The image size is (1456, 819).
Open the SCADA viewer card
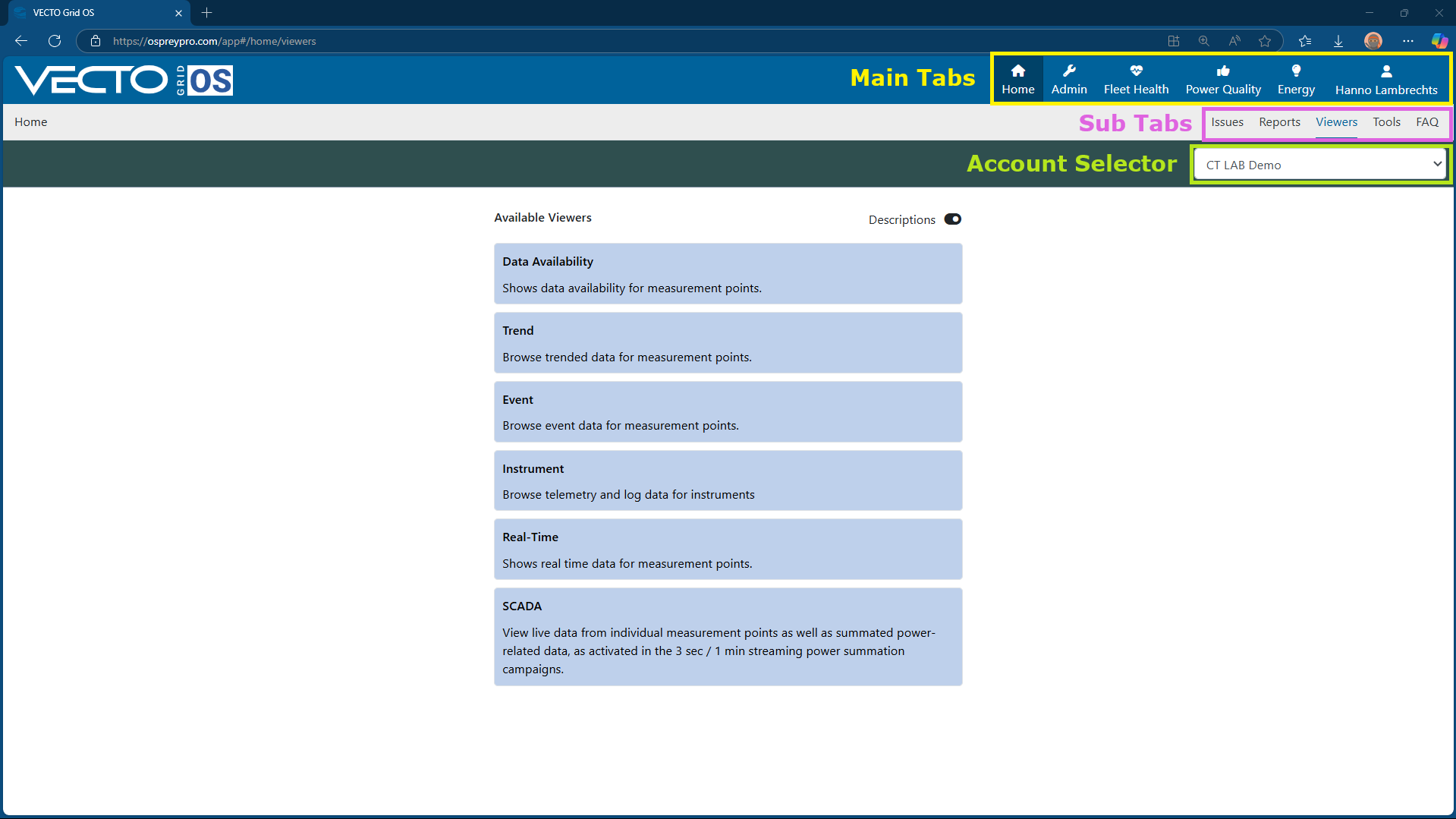pos(728,637)
